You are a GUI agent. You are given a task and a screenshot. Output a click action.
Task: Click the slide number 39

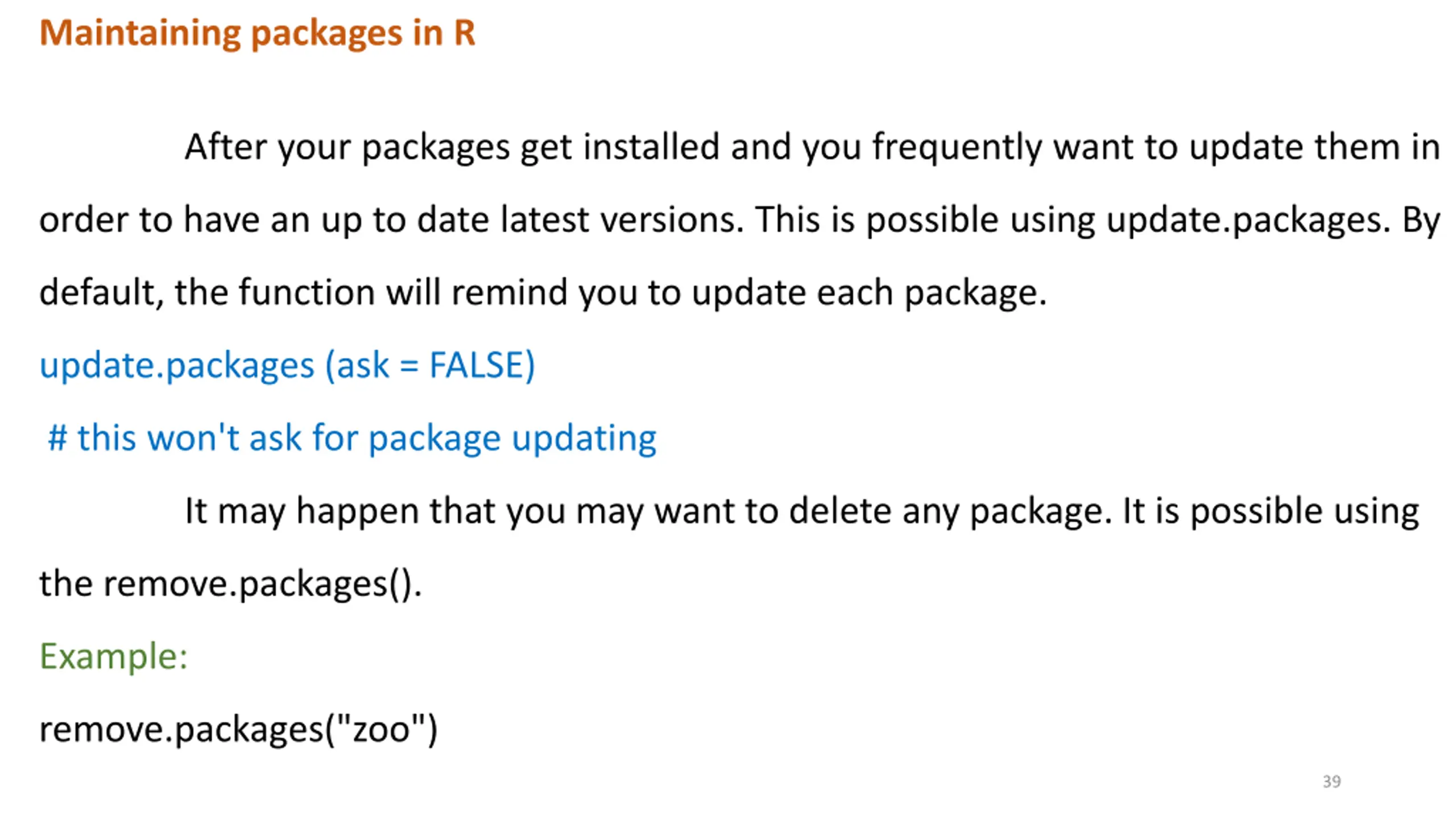coord(1332,781)
